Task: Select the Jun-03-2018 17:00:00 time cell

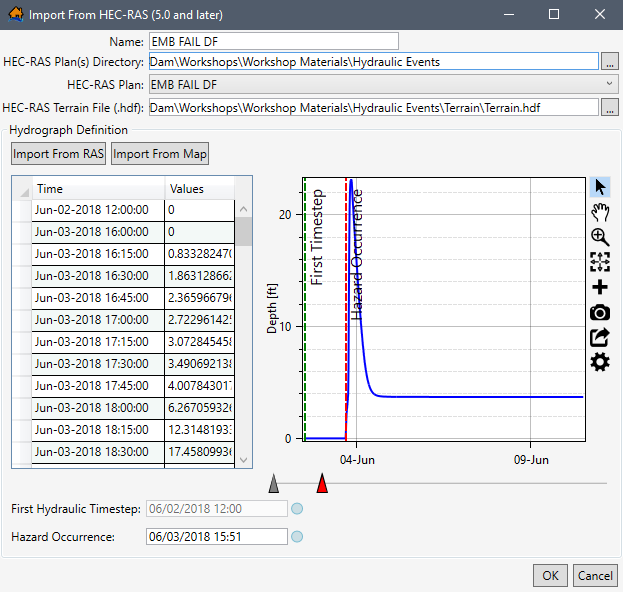Action: coord(98,320)
